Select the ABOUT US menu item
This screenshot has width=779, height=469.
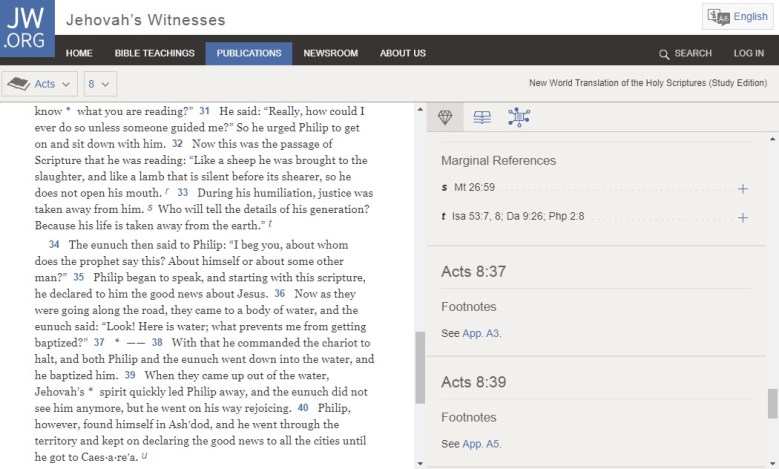(403, 53)
